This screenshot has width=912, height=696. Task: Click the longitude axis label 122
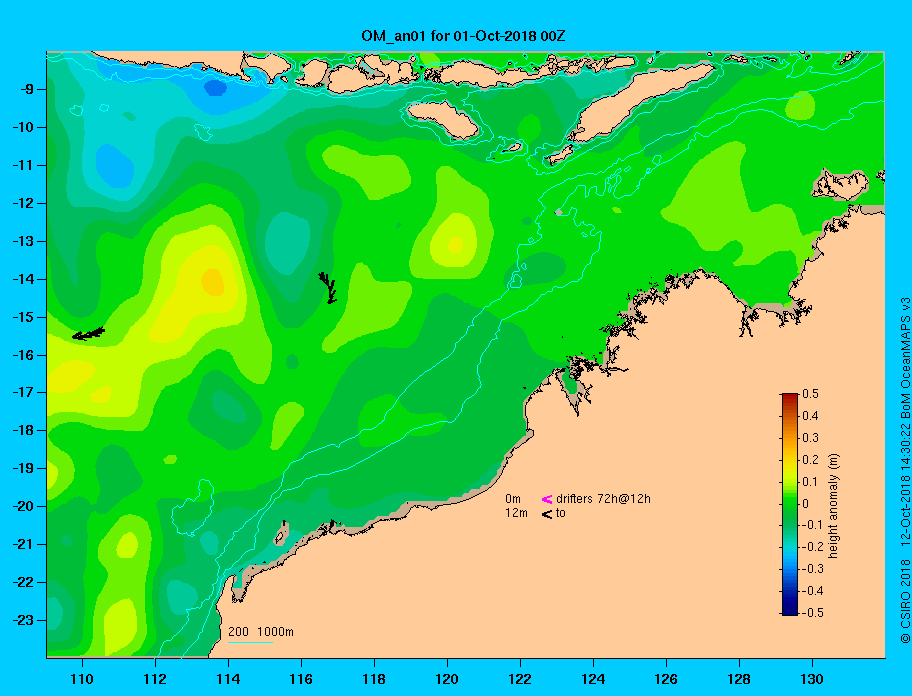point(520,679)
